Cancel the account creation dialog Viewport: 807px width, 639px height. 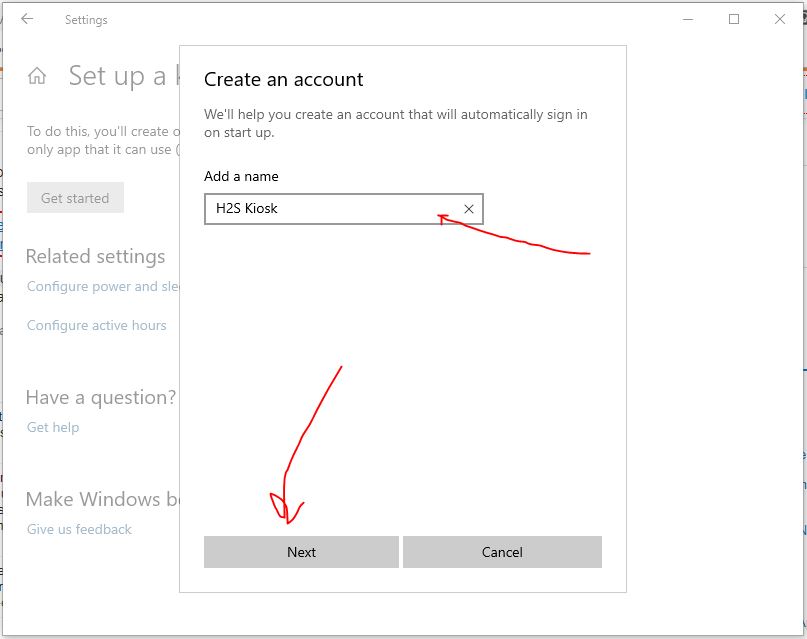(x=502, y=551)
